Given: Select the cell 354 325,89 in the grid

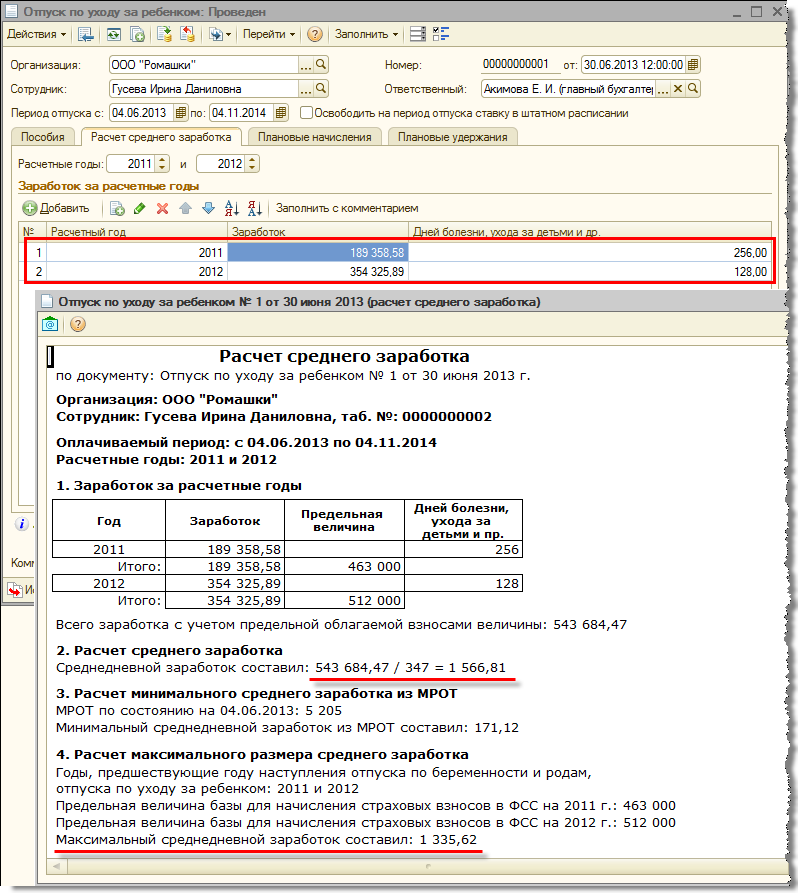Looking at the screenshot, I should (318, 272).
